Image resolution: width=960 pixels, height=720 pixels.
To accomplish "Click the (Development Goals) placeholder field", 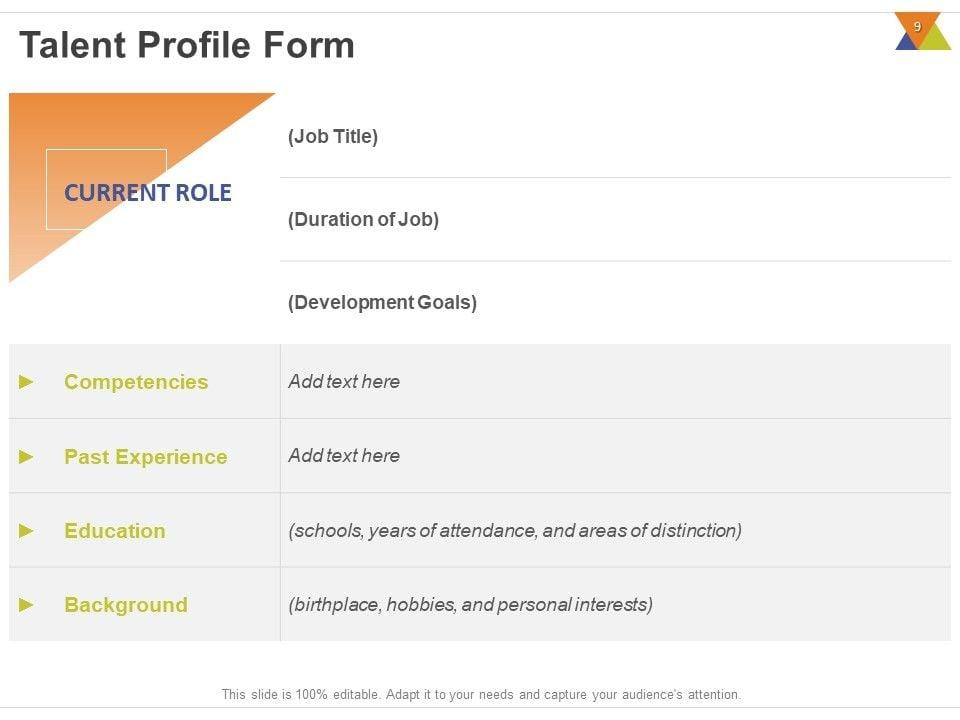I will coord(382,303).
